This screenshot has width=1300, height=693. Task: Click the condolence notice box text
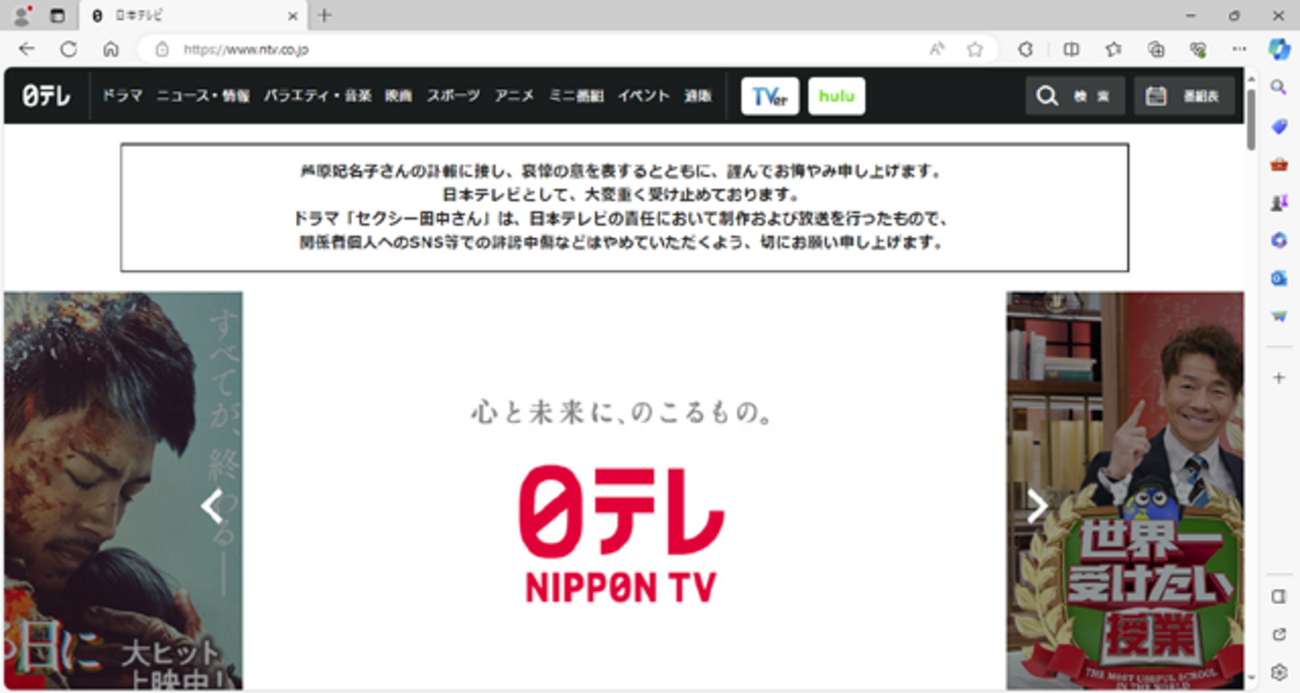click(x=624, y=207)
